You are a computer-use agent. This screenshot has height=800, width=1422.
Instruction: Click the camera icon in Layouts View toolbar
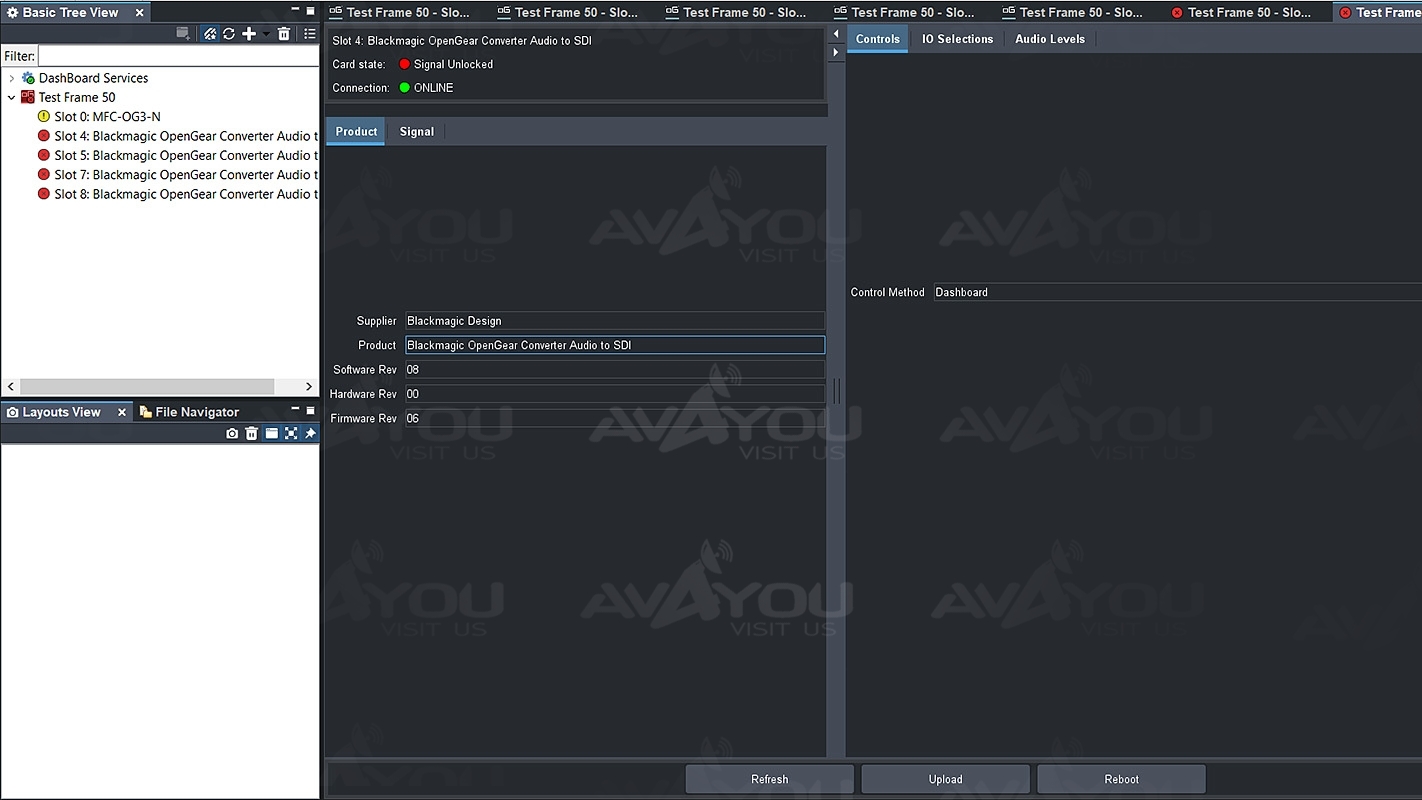coord(232,433)
